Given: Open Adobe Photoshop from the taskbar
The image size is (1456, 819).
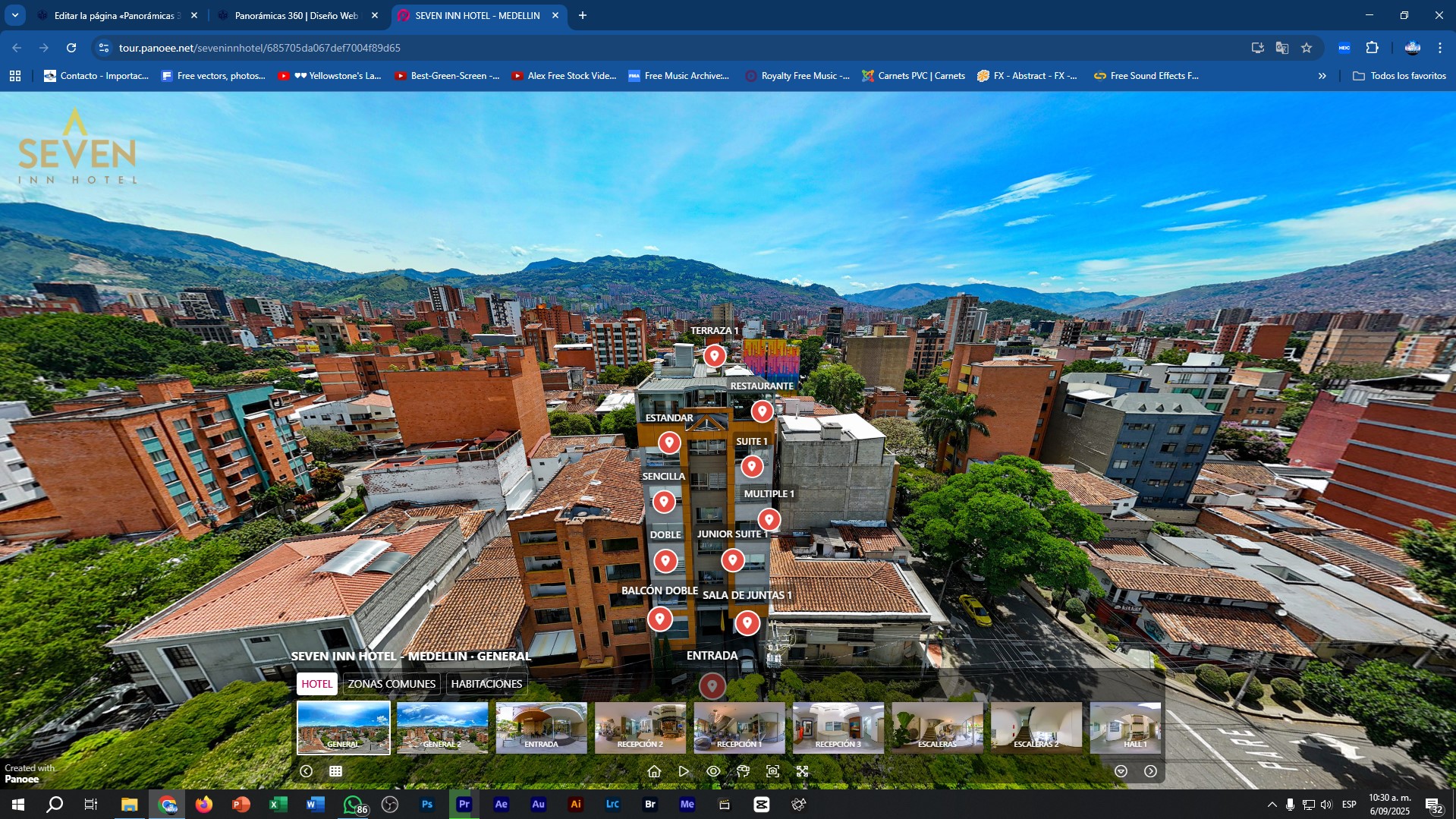Looking at the screenshot, I should [x=427, y=805].
